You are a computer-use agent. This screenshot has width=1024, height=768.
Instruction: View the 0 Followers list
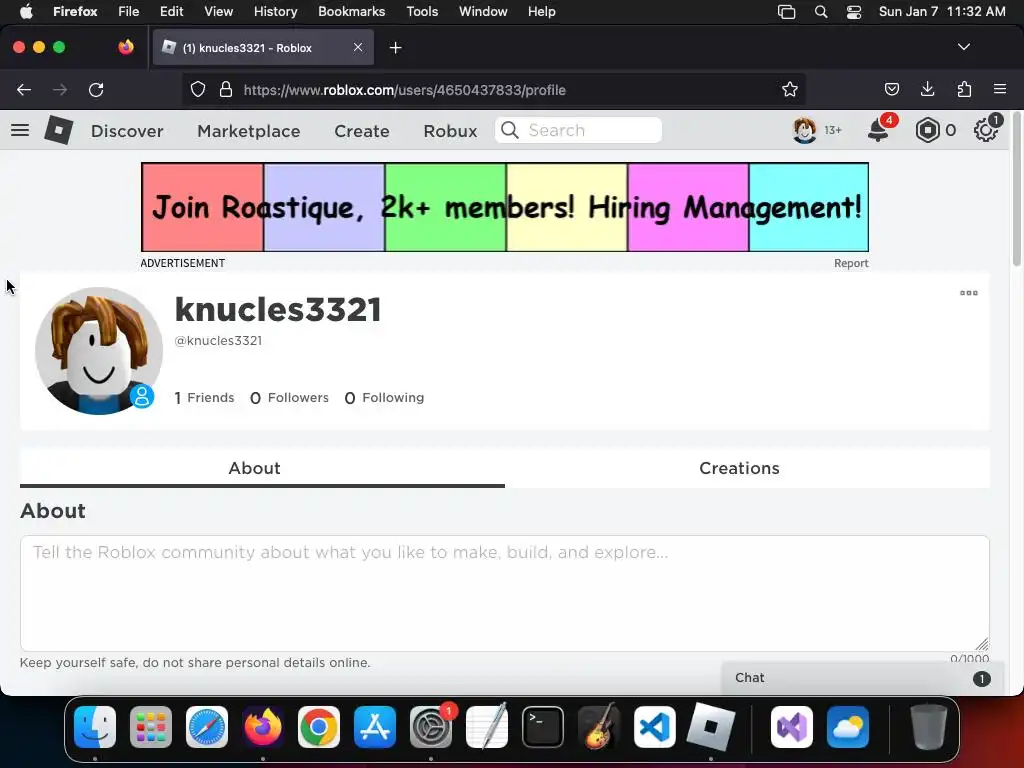[x=289, y=398]
